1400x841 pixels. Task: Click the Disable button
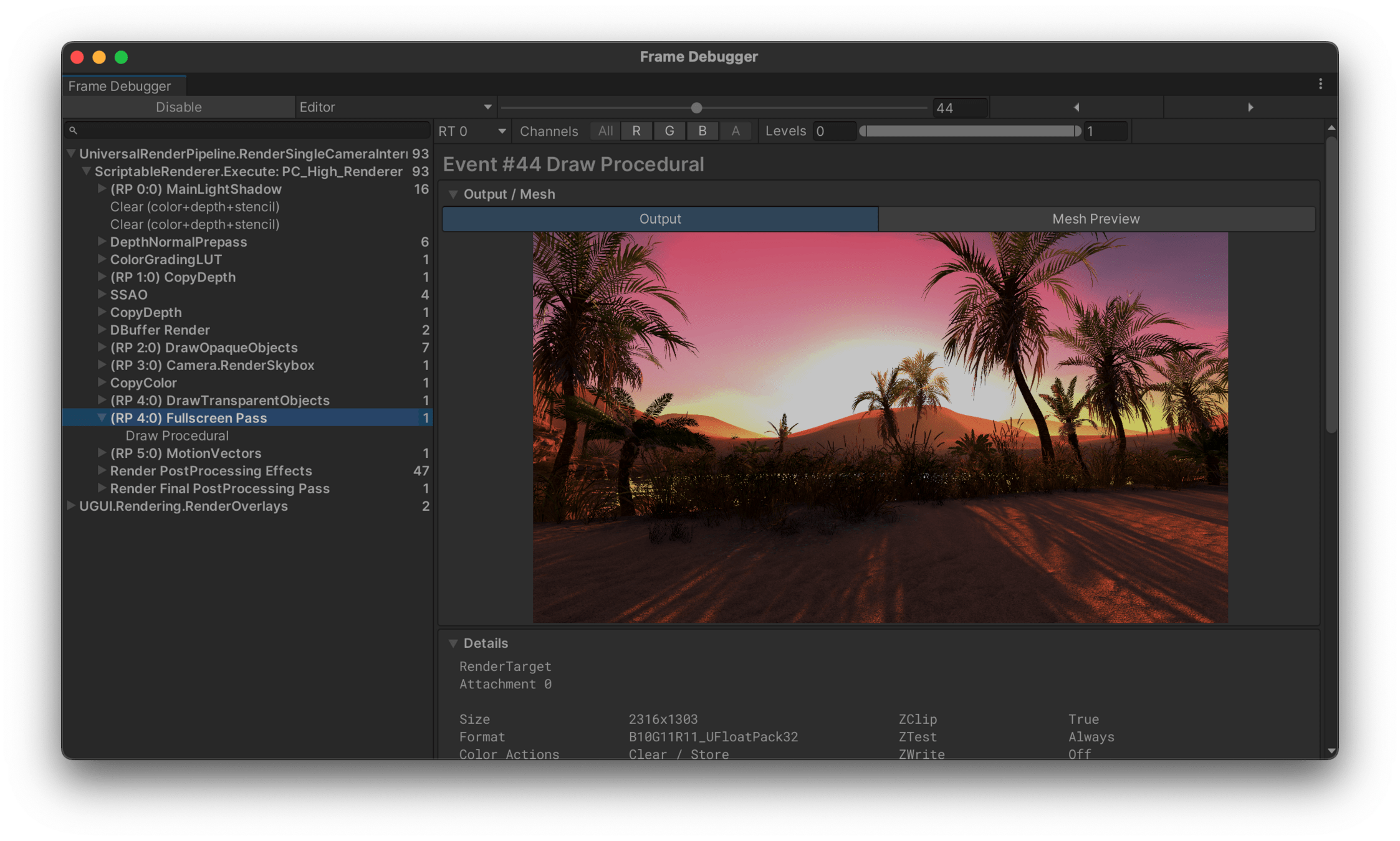point(178,107)
